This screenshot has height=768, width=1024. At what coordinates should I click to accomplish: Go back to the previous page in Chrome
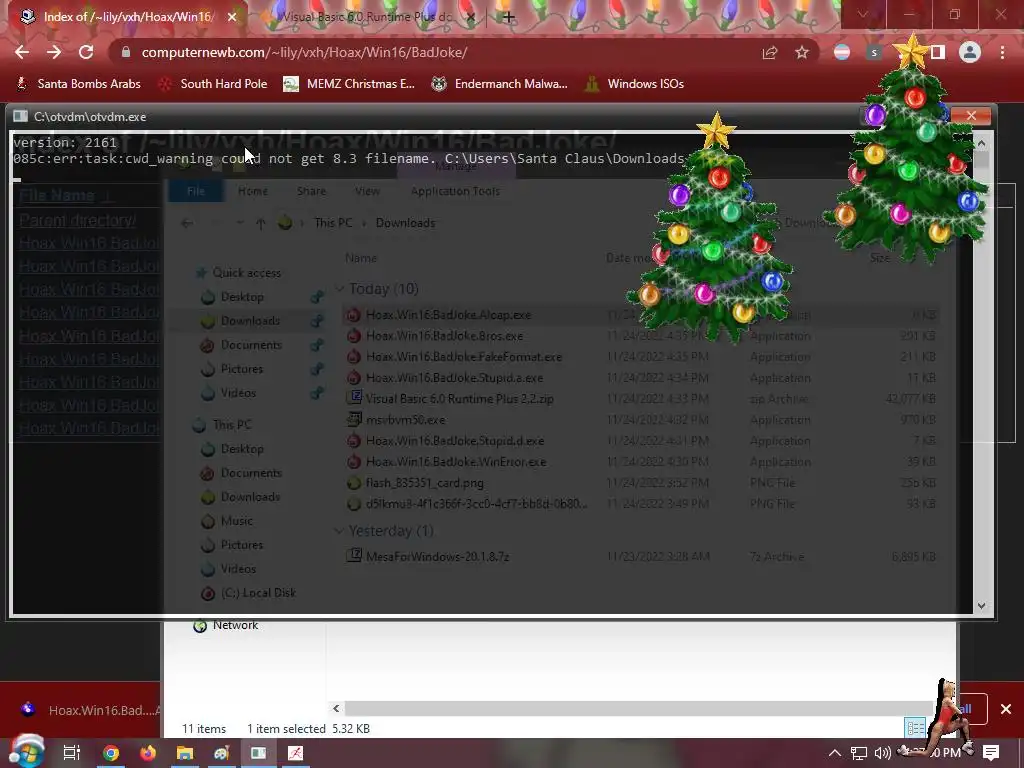(22, 52)
